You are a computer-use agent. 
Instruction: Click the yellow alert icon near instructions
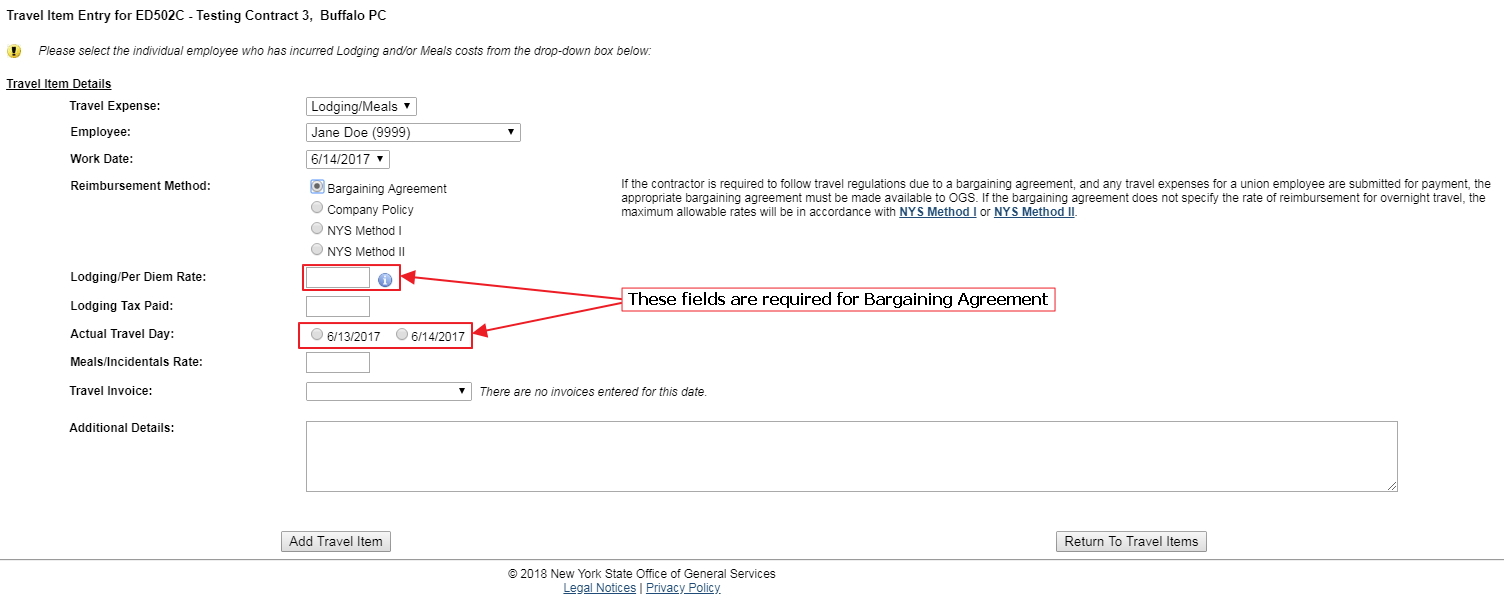[14, 51]
